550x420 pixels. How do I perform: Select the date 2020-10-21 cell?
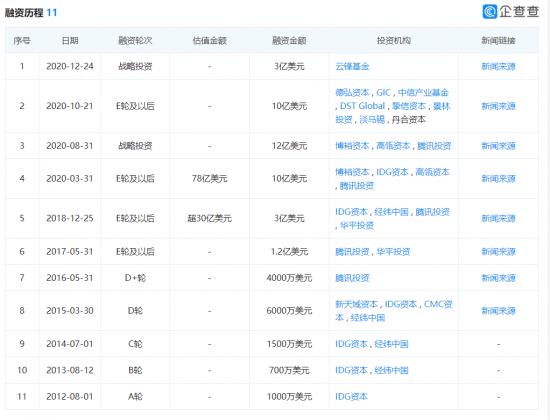coord(70,106)
